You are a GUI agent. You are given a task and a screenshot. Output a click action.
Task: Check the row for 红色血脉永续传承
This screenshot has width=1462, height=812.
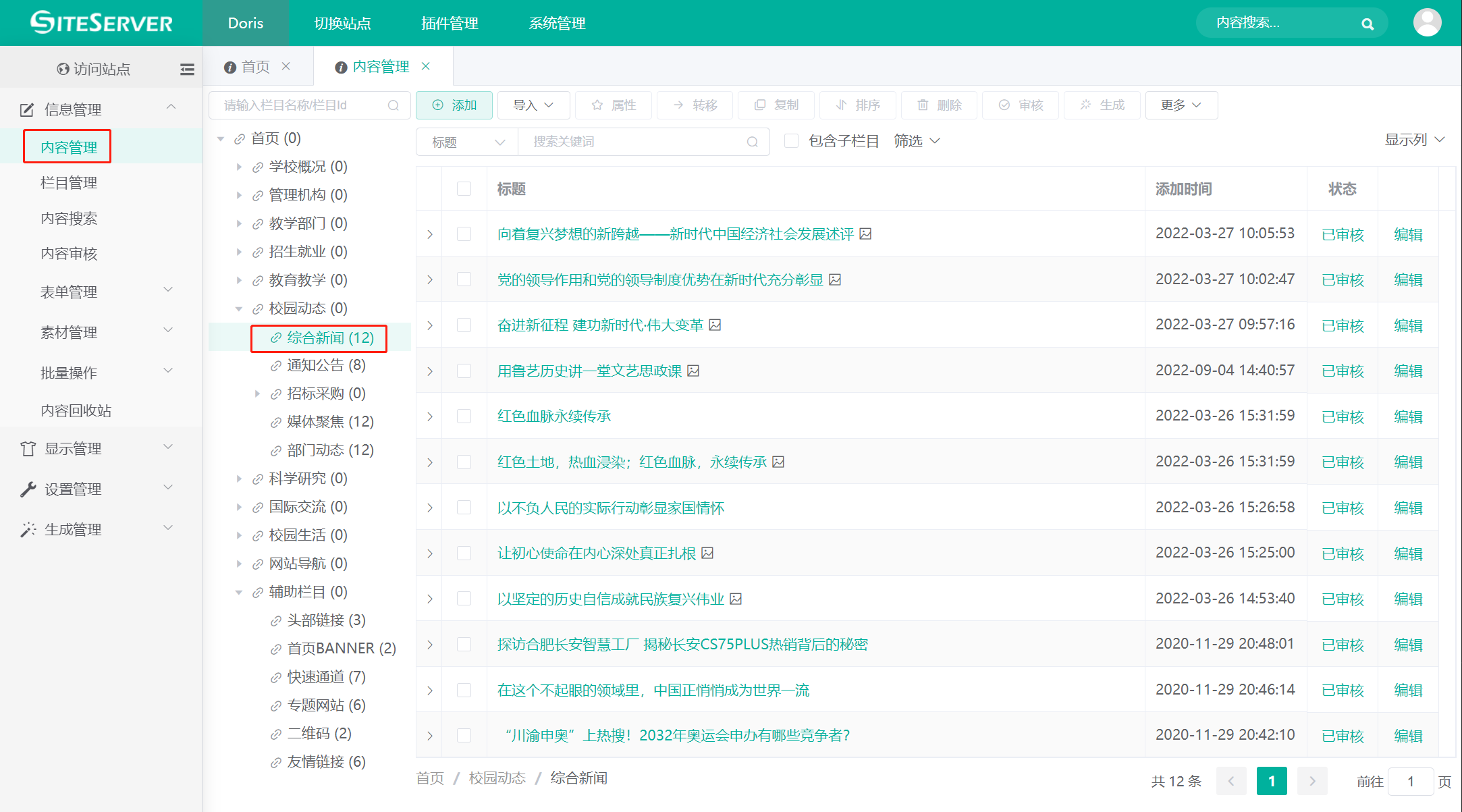[464, 416]
